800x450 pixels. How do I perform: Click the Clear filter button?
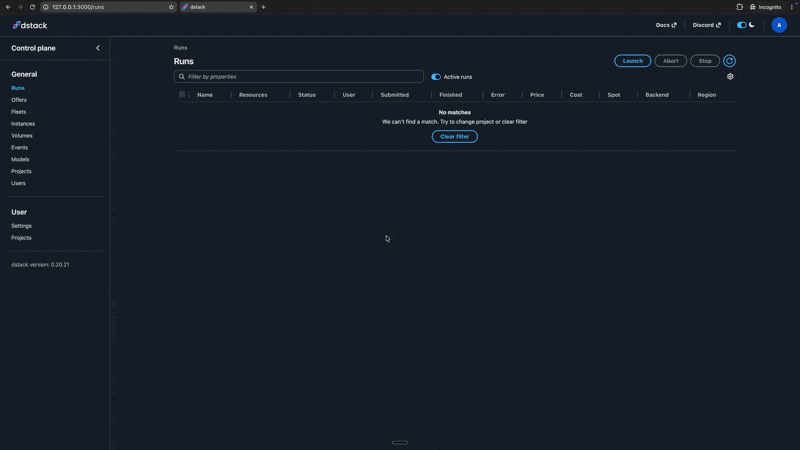tap(454, 137)
